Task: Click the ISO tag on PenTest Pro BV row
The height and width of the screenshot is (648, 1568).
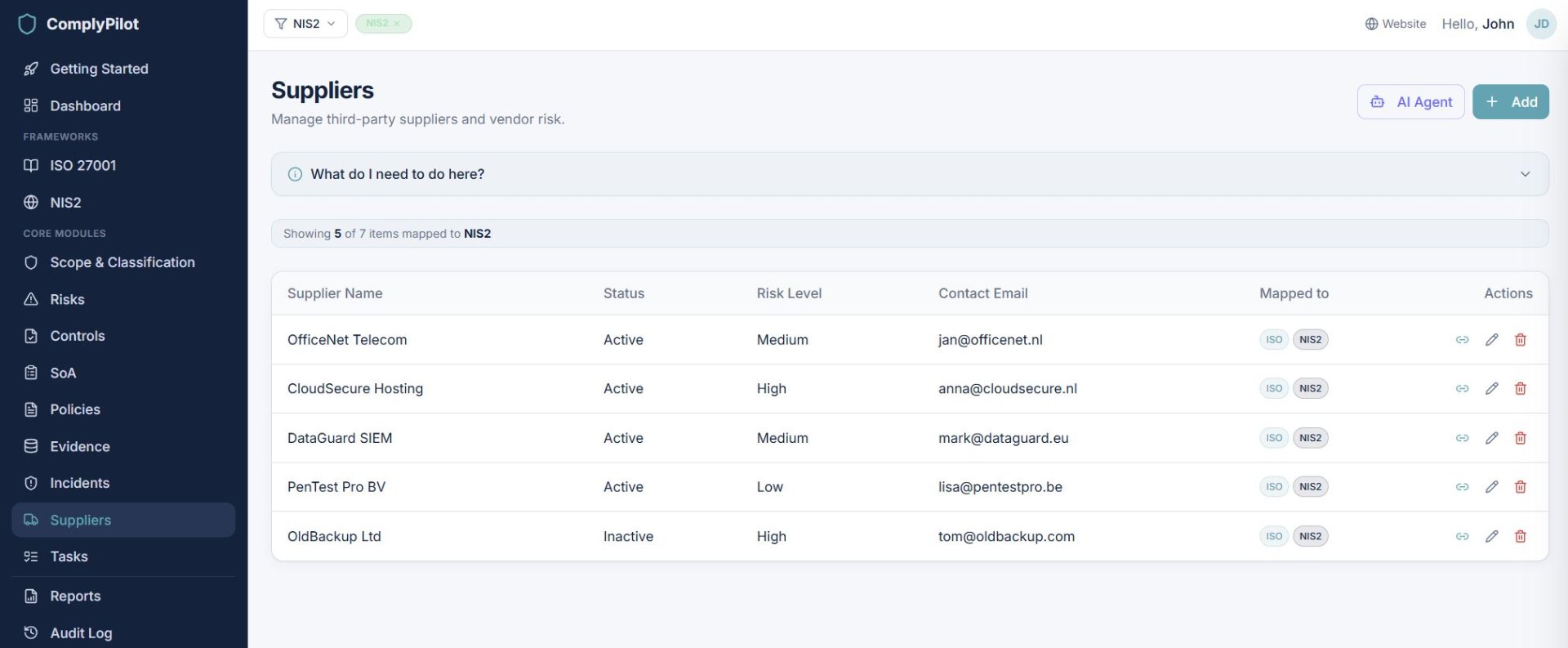Action: click(1274, 487)
